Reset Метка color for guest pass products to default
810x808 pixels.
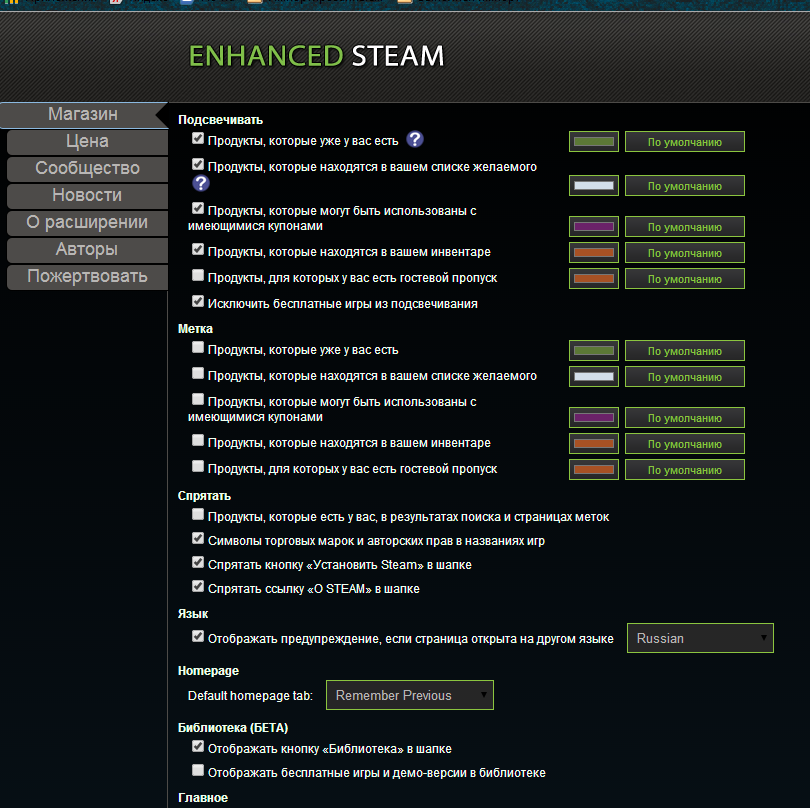click(684, 470)
